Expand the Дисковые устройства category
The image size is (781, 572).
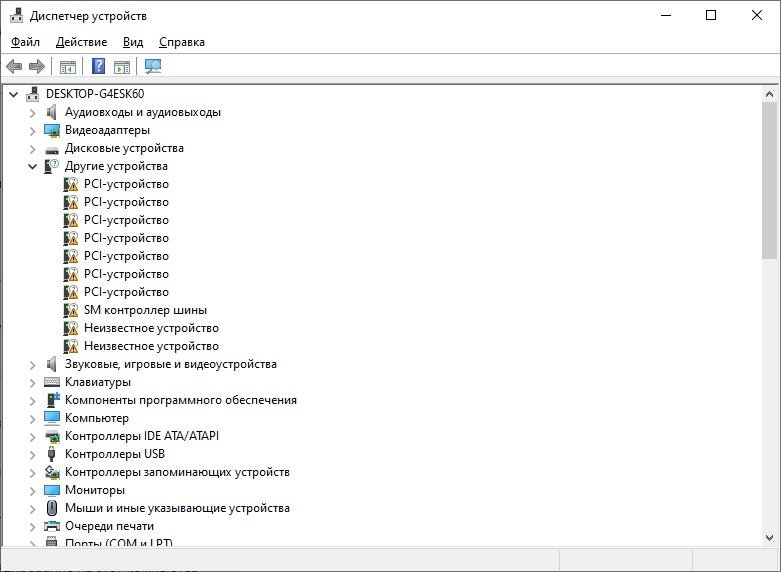coord(32,149)
